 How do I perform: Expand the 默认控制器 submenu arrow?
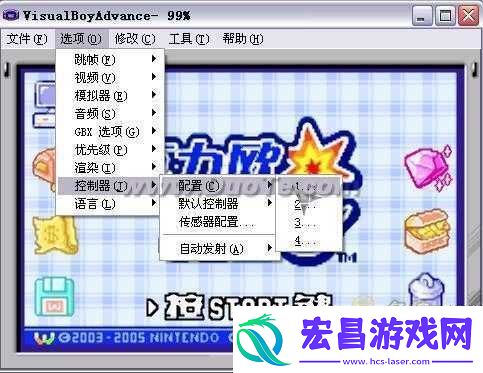click(270, 202)
